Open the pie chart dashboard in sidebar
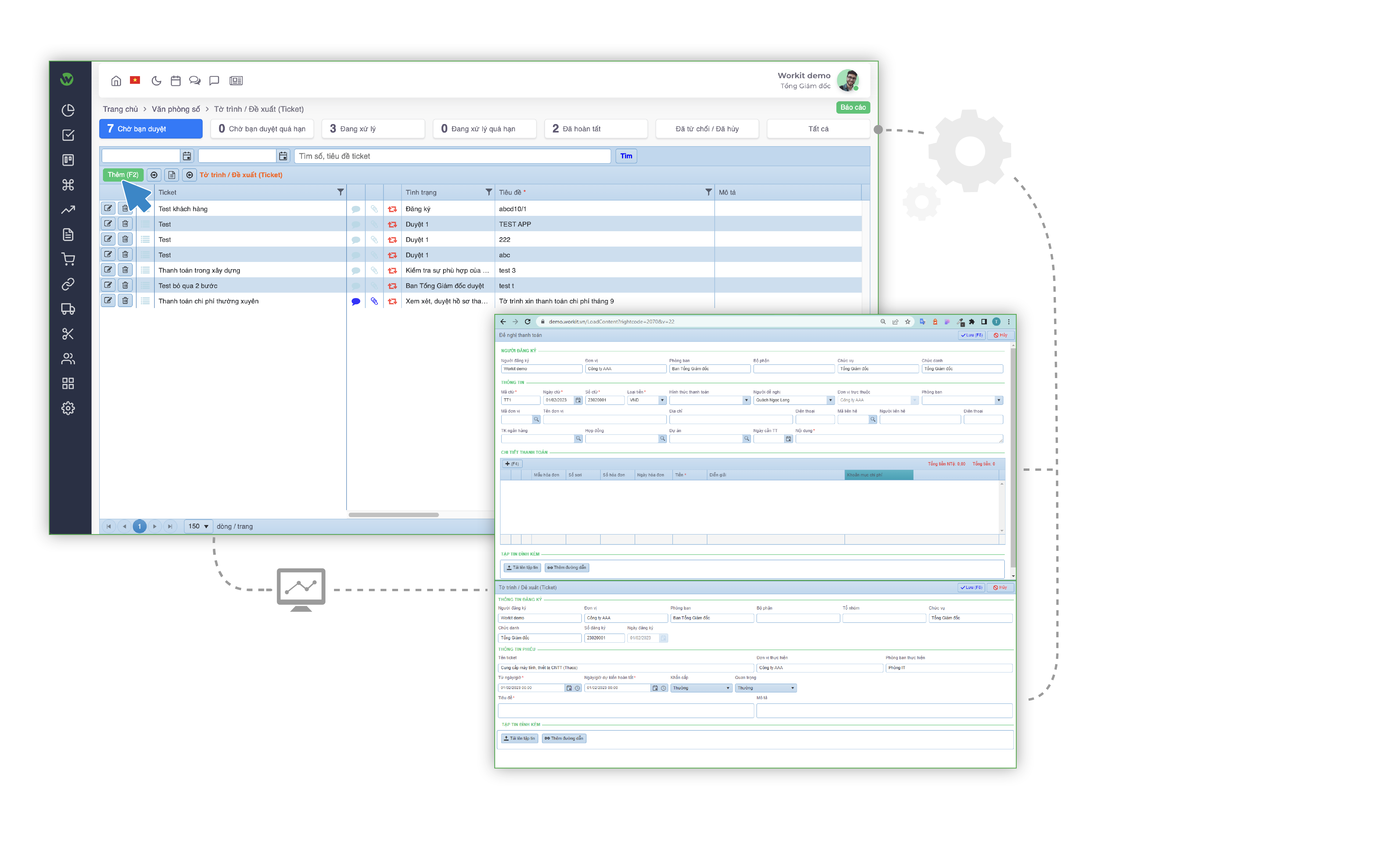 (x=68, y=110)
